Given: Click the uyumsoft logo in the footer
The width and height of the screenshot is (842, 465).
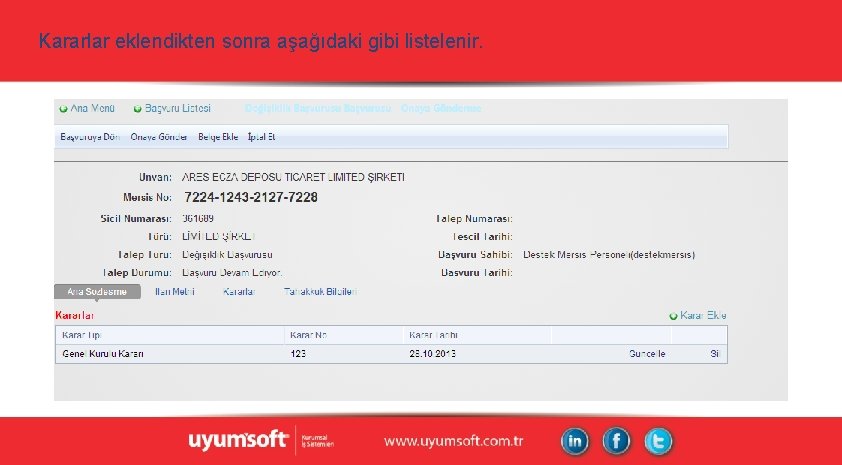Looking at the screenshot, I should [238, 440].
